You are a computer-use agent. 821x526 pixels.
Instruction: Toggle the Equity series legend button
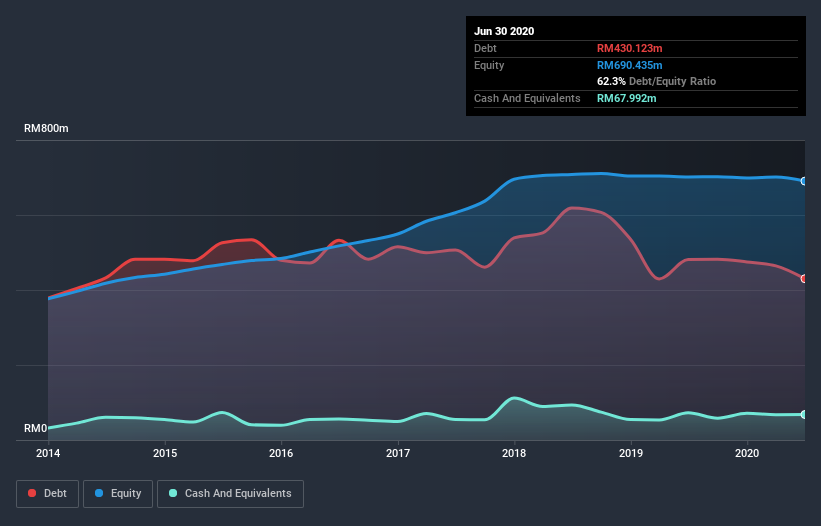pos(118,494)
